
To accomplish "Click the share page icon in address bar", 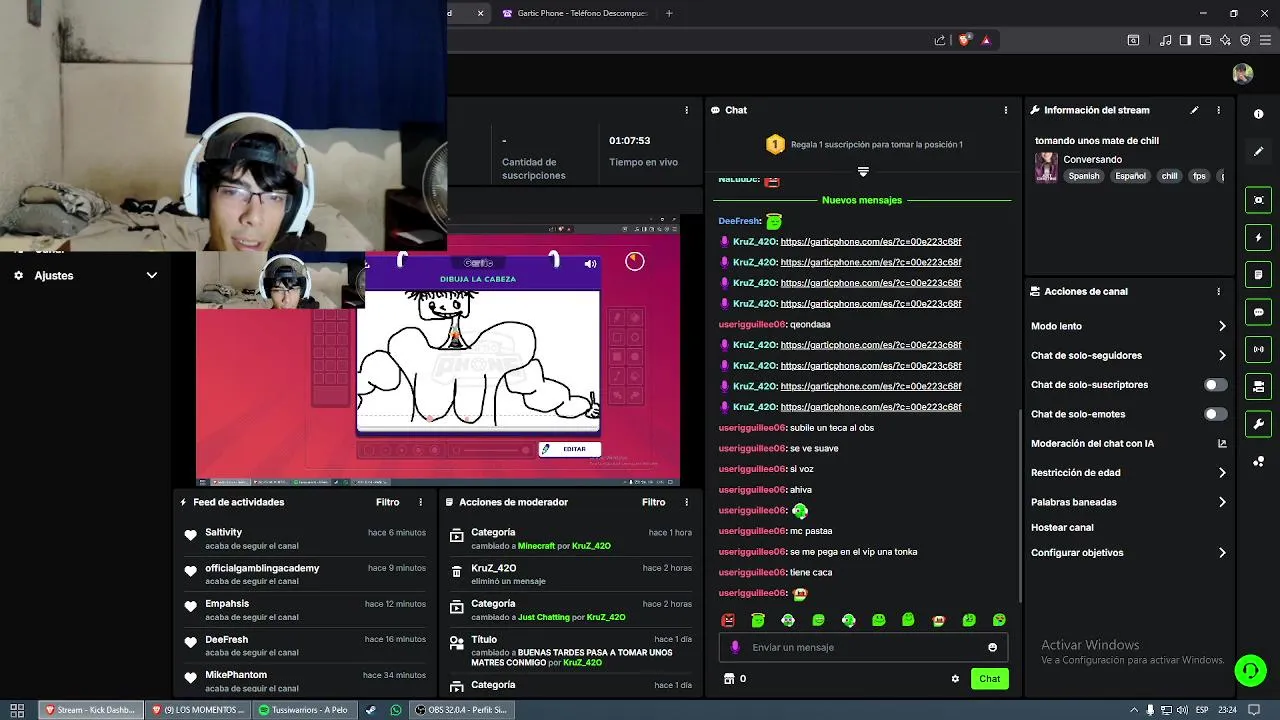I will (940, 40).
